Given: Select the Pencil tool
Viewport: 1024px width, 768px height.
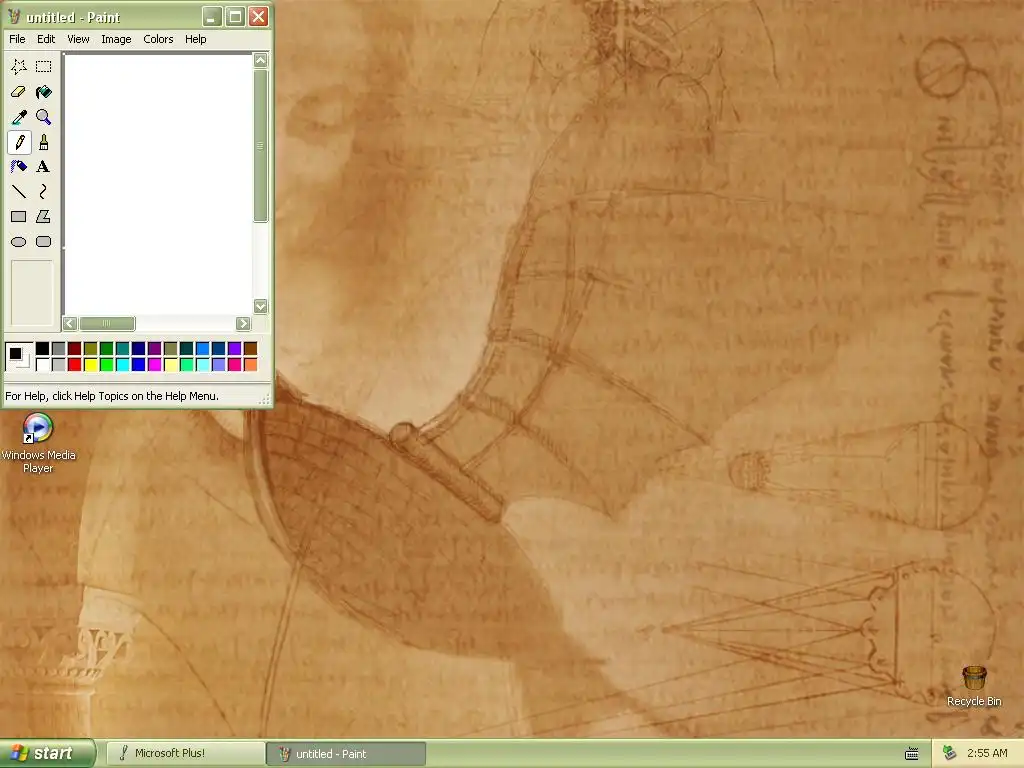Looking at the screenshot, I should (19, 142).
